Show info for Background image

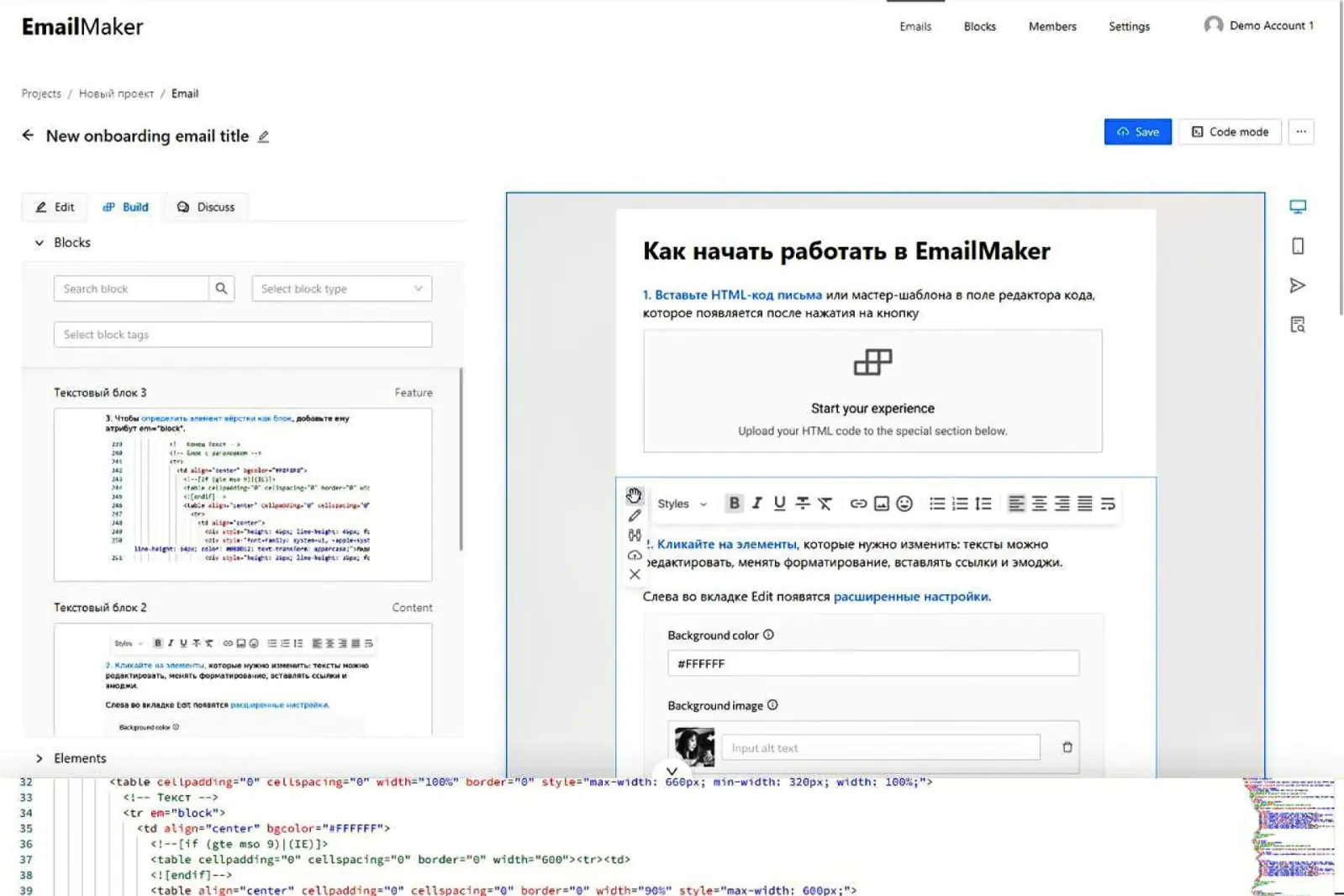772,705
